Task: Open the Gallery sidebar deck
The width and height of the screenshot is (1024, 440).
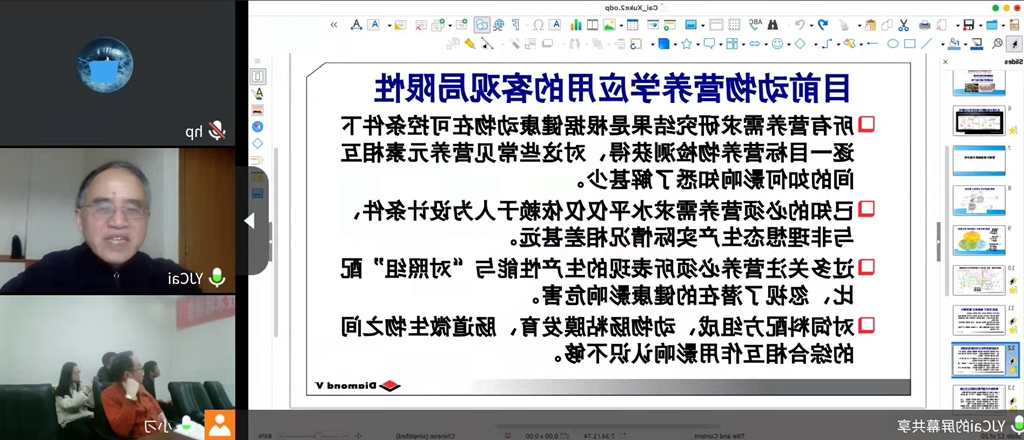Action: [x=257, y=110]
